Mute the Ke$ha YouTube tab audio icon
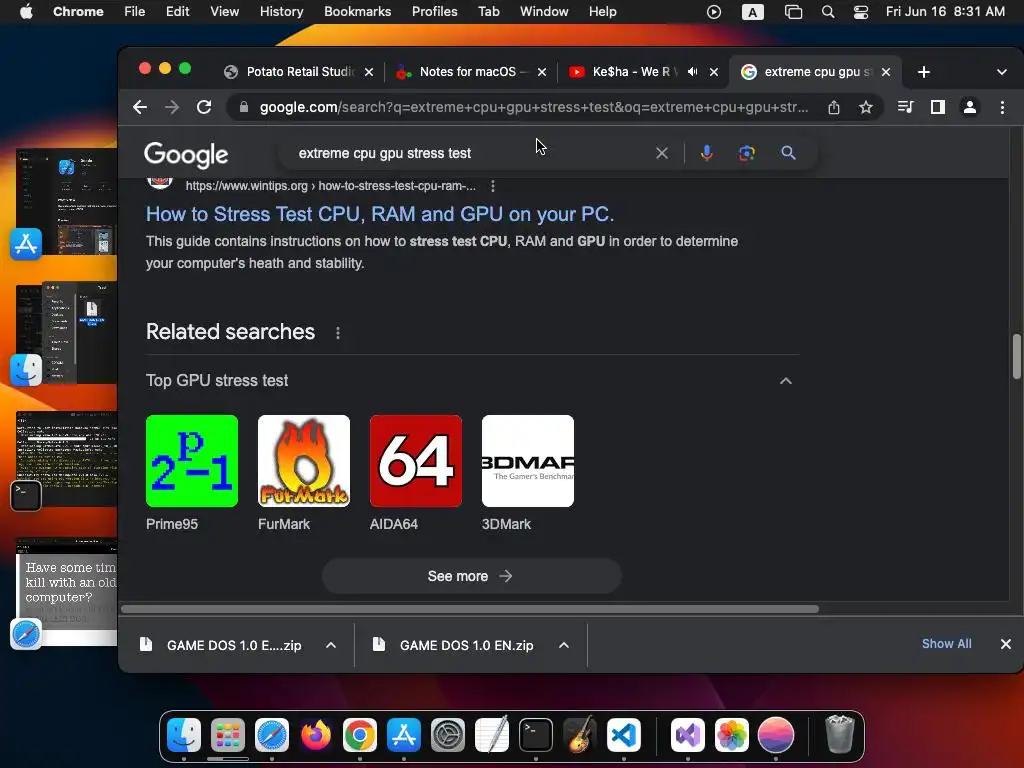The height and width of the screenshot is (768, 1024). tap(693, 72)
